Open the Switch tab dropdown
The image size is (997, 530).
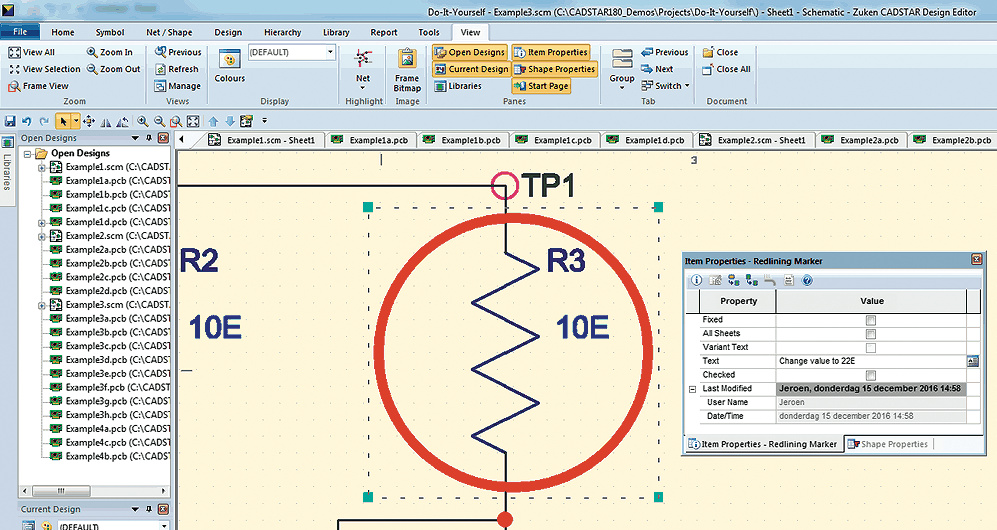point(670,86)
